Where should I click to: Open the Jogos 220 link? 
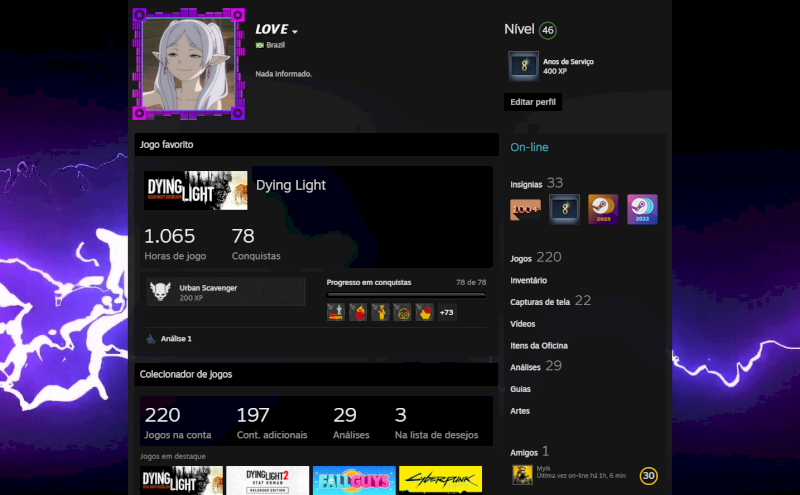[x=536, y=258]
